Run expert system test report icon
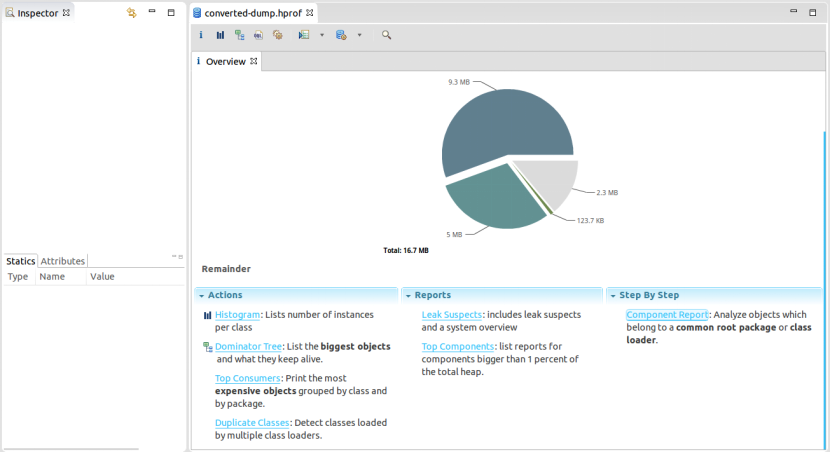This screenshot has height=453, width=830. [304, 35]
